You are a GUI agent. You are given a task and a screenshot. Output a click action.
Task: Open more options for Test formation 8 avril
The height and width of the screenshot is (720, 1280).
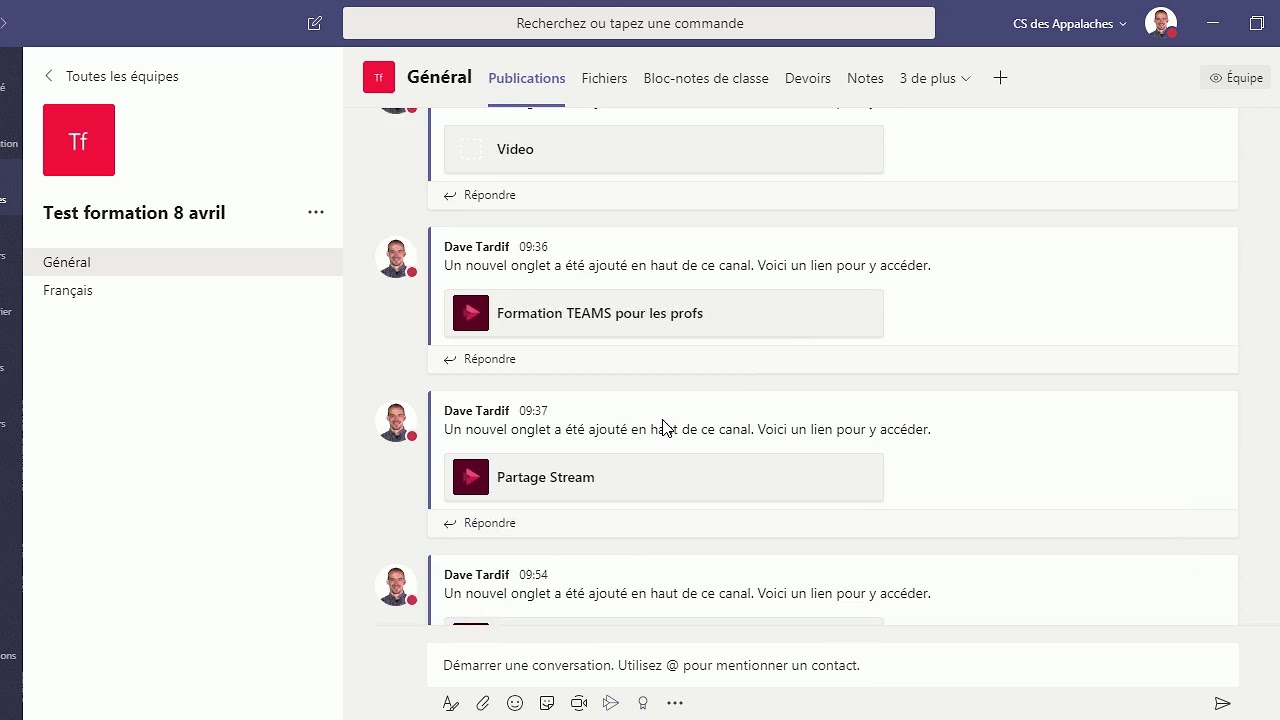coord(316,212)
